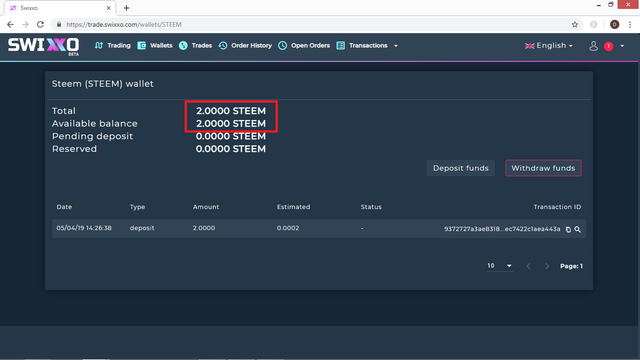Image resolution: width=640 pixels, height=360 pixels.
Task: Go to previous page arrow
Action: pyautogui.click(x=529, y=266)
